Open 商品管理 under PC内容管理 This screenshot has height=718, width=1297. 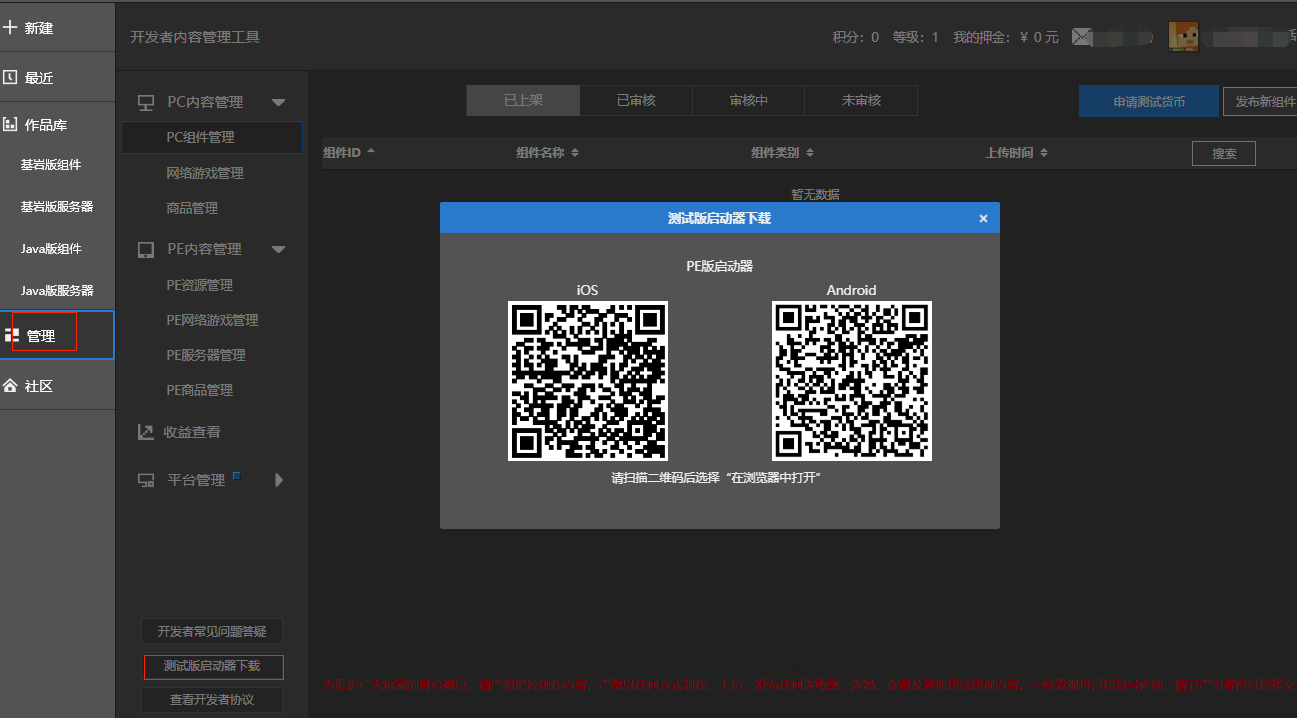tap(192, 208)
